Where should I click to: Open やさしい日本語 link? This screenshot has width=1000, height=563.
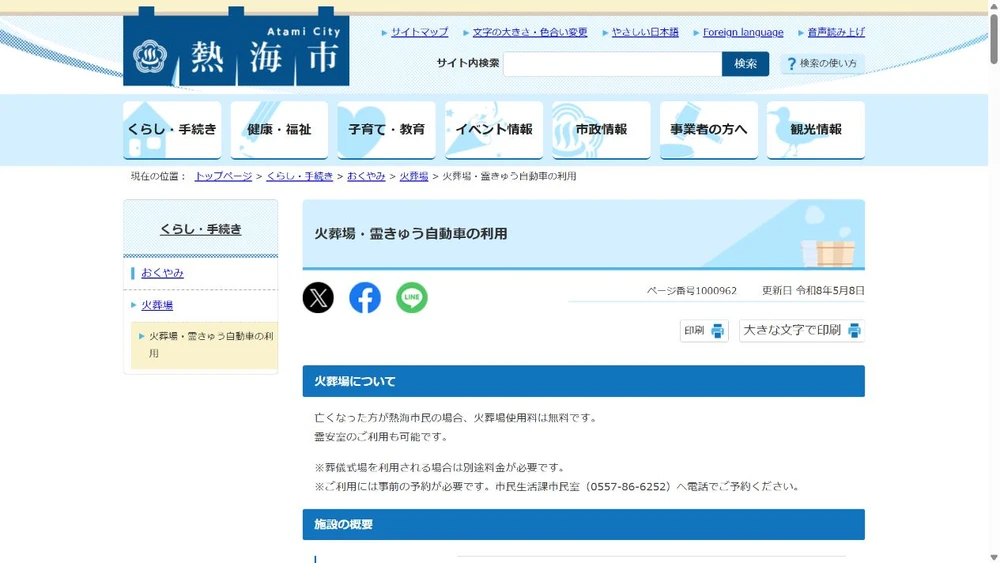645,32
